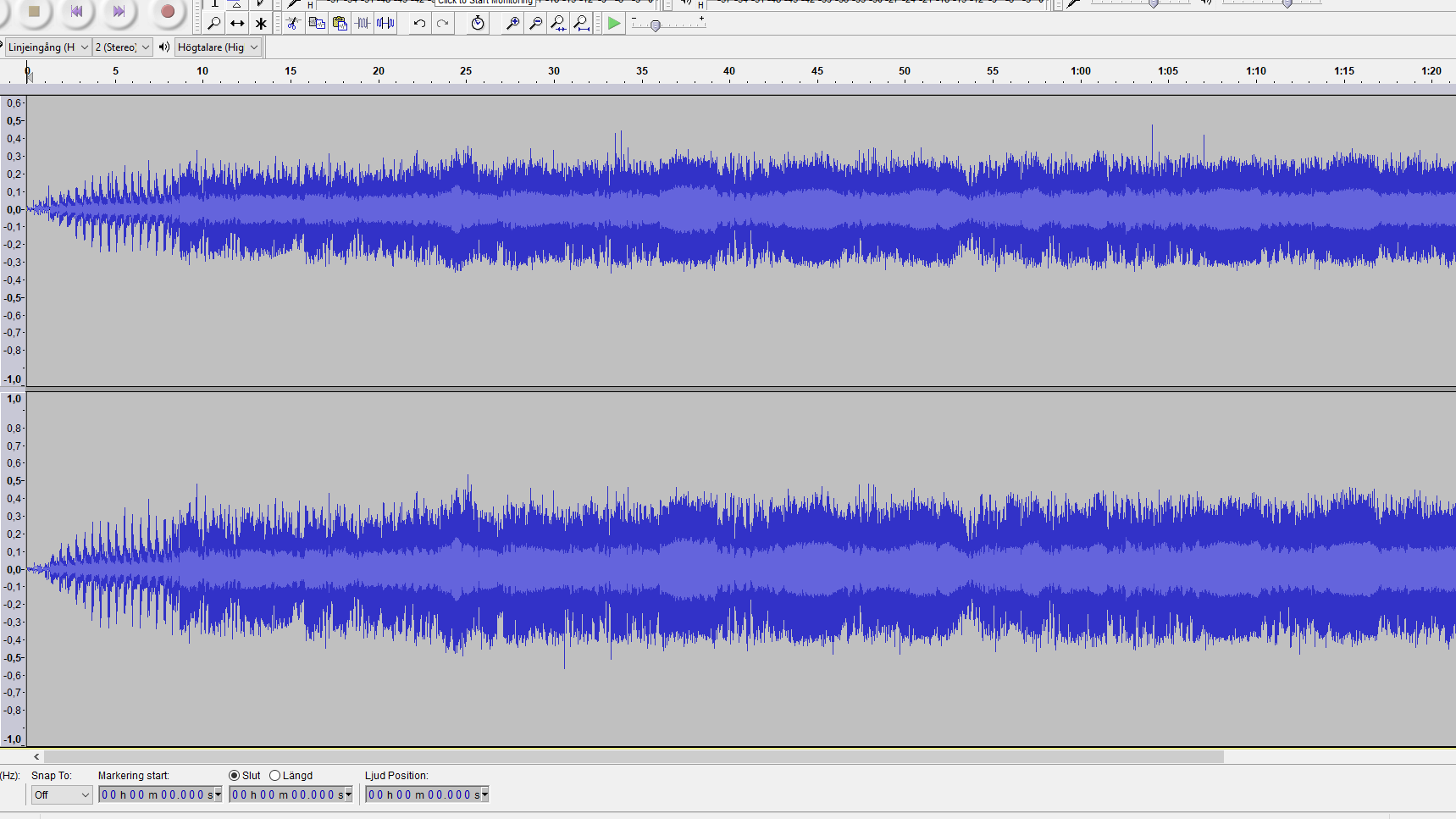Skip to start of track
This screenshot has width=1456, height=819.
click(x=76, y=11)
